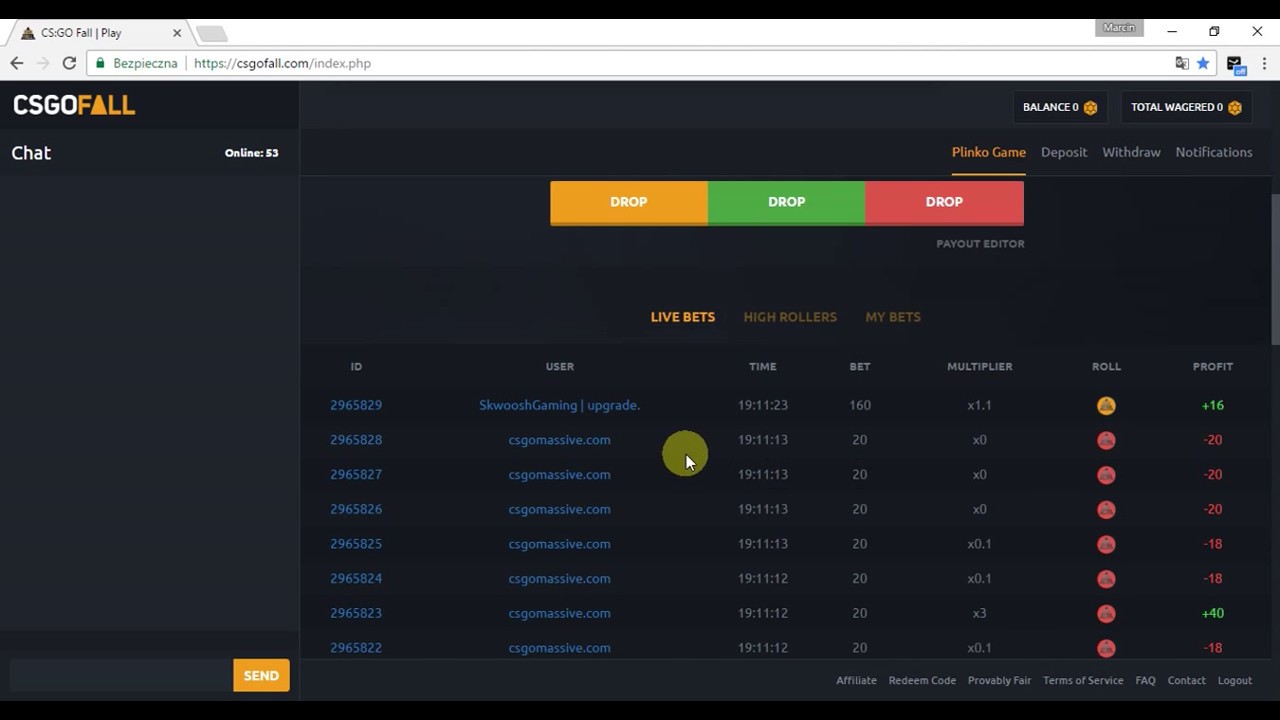The width and height of the screenshot is (1280, 720).
Task: Open the Provably Fair footer link
Action: [999, 680]
